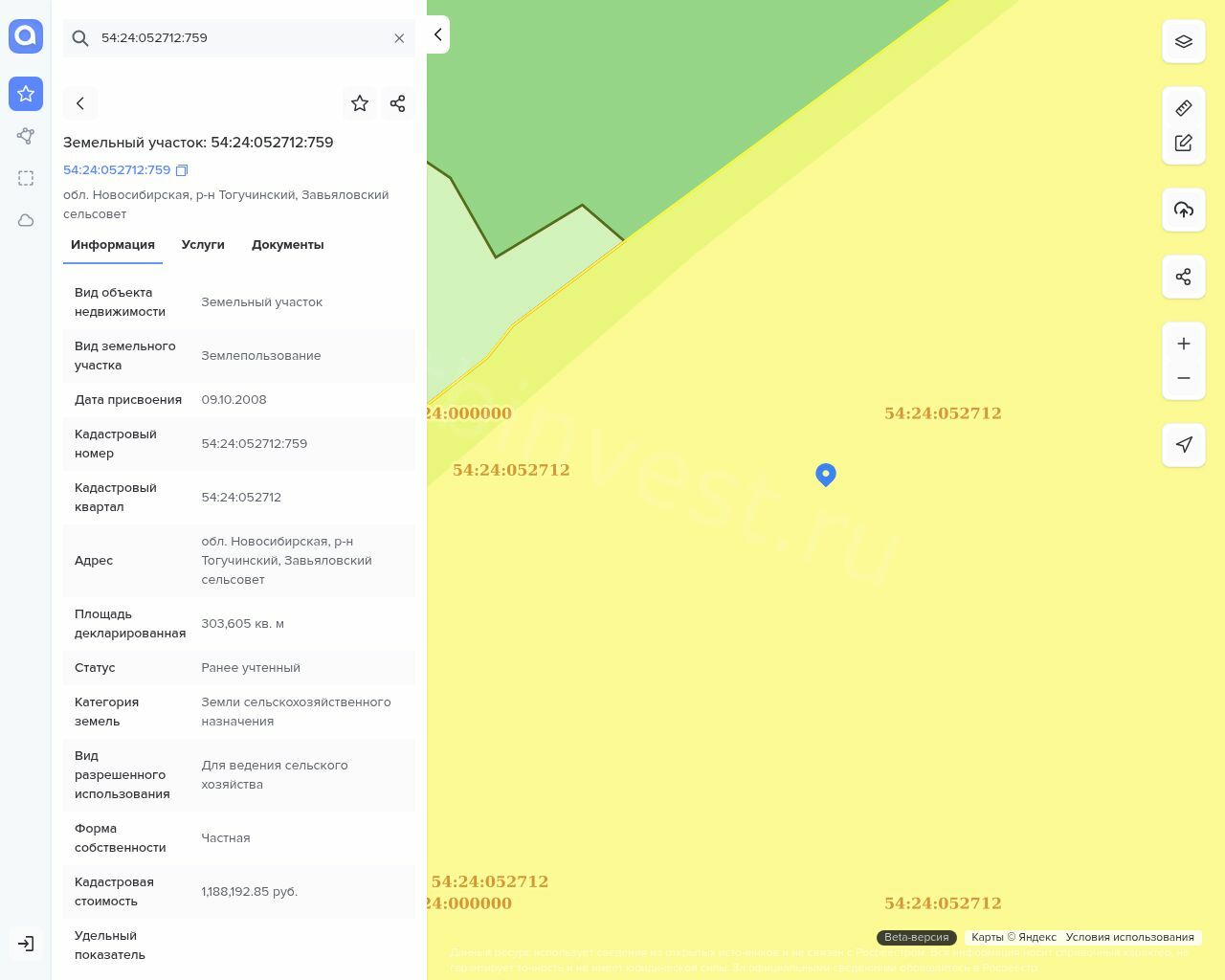Screen dimensions: 1225x980
Task: Click the cloud upload button on map
Action: pos(1183,210)
